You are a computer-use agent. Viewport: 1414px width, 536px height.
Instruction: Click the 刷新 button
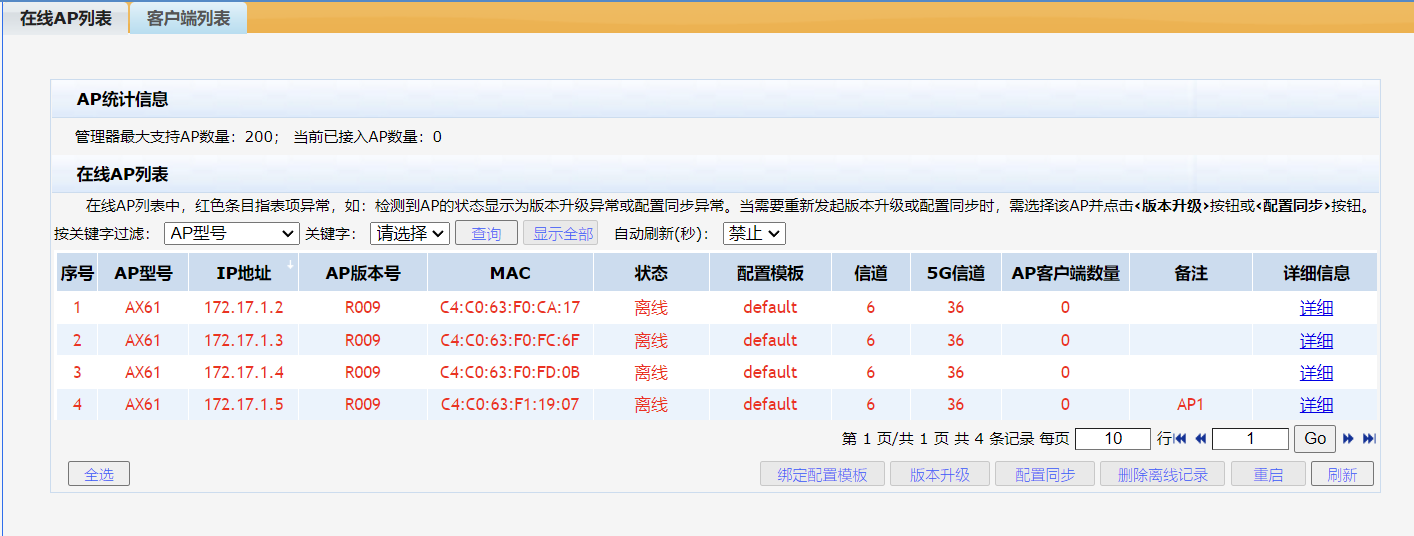pos(1342,474)
